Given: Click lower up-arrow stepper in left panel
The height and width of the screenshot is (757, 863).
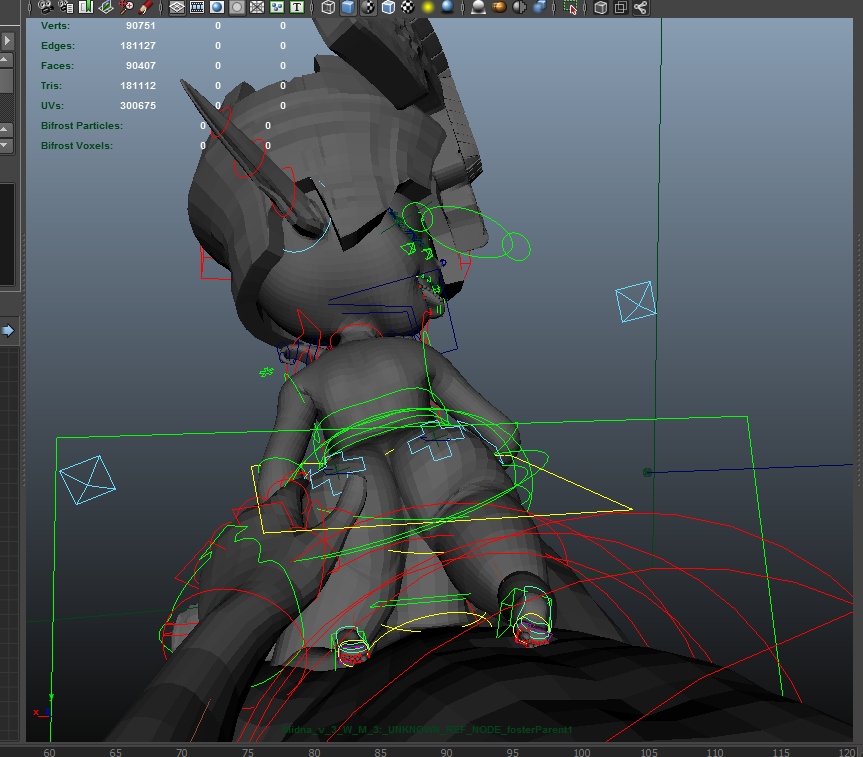Looking at the screenshot, I should tap(5, 129).
